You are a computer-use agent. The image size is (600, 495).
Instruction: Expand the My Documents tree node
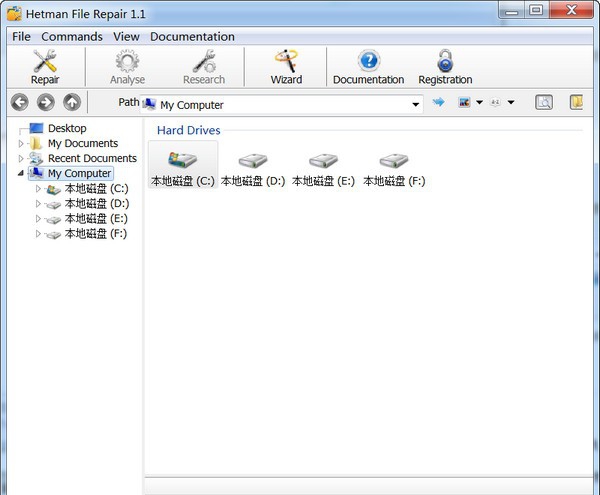(x=21, y=143)
